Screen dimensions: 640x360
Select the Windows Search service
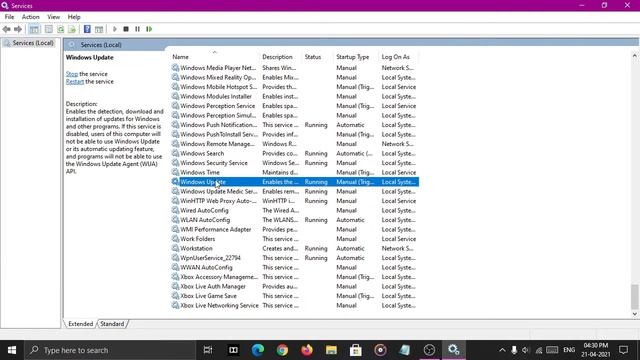click(295, 153)
